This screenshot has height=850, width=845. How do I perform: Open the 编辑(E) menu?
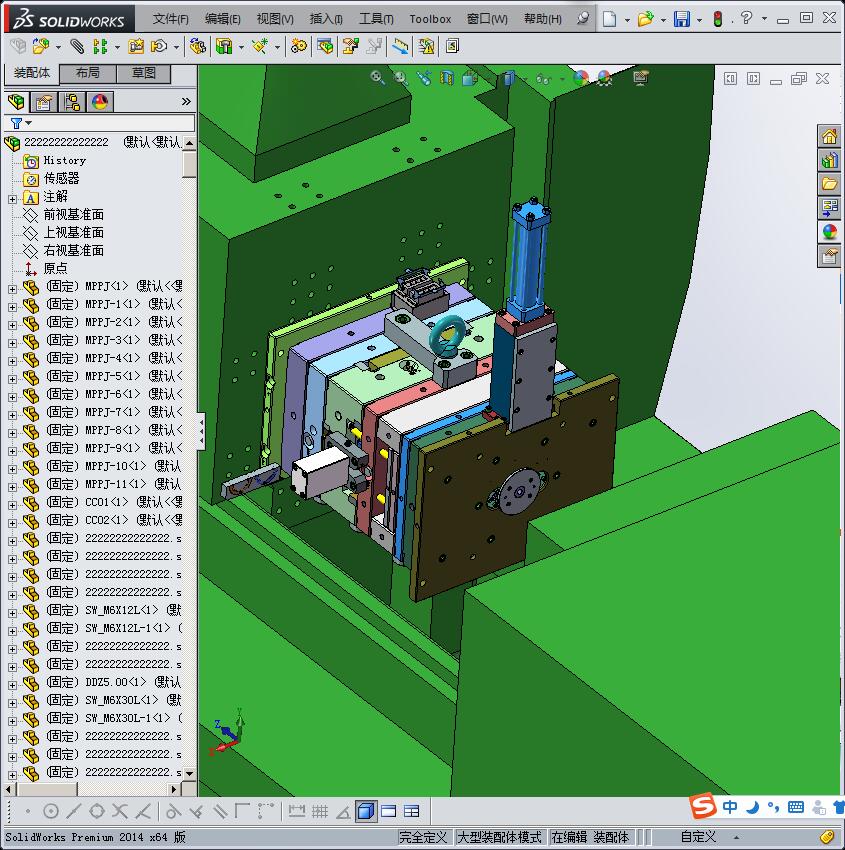tap(222, 19)
